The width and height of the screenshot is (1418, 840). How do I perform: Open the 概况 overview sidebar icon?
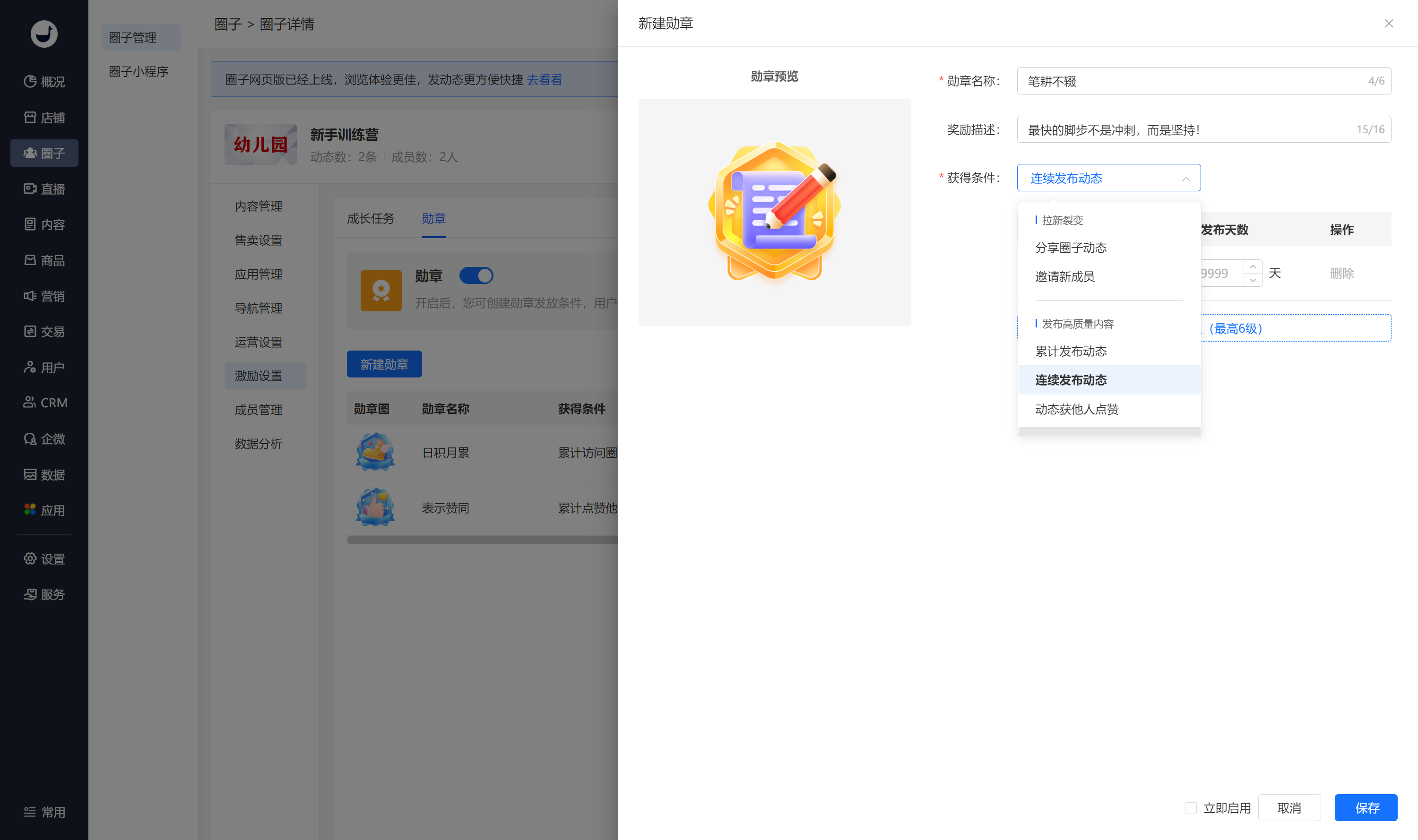tap(30, 82)
